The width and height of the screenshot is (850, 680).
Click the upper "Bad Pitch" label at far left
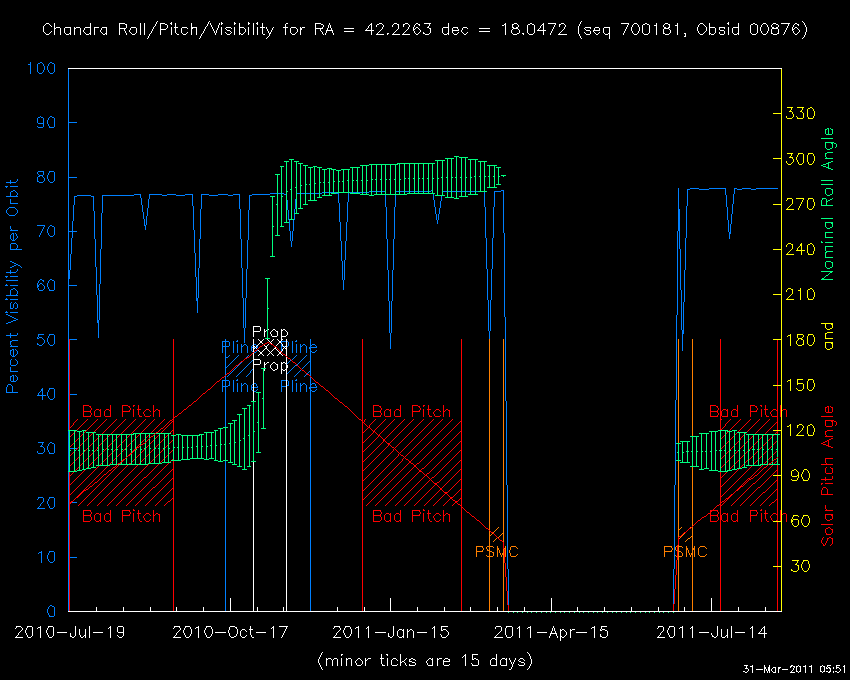click(x=120, y=411)
